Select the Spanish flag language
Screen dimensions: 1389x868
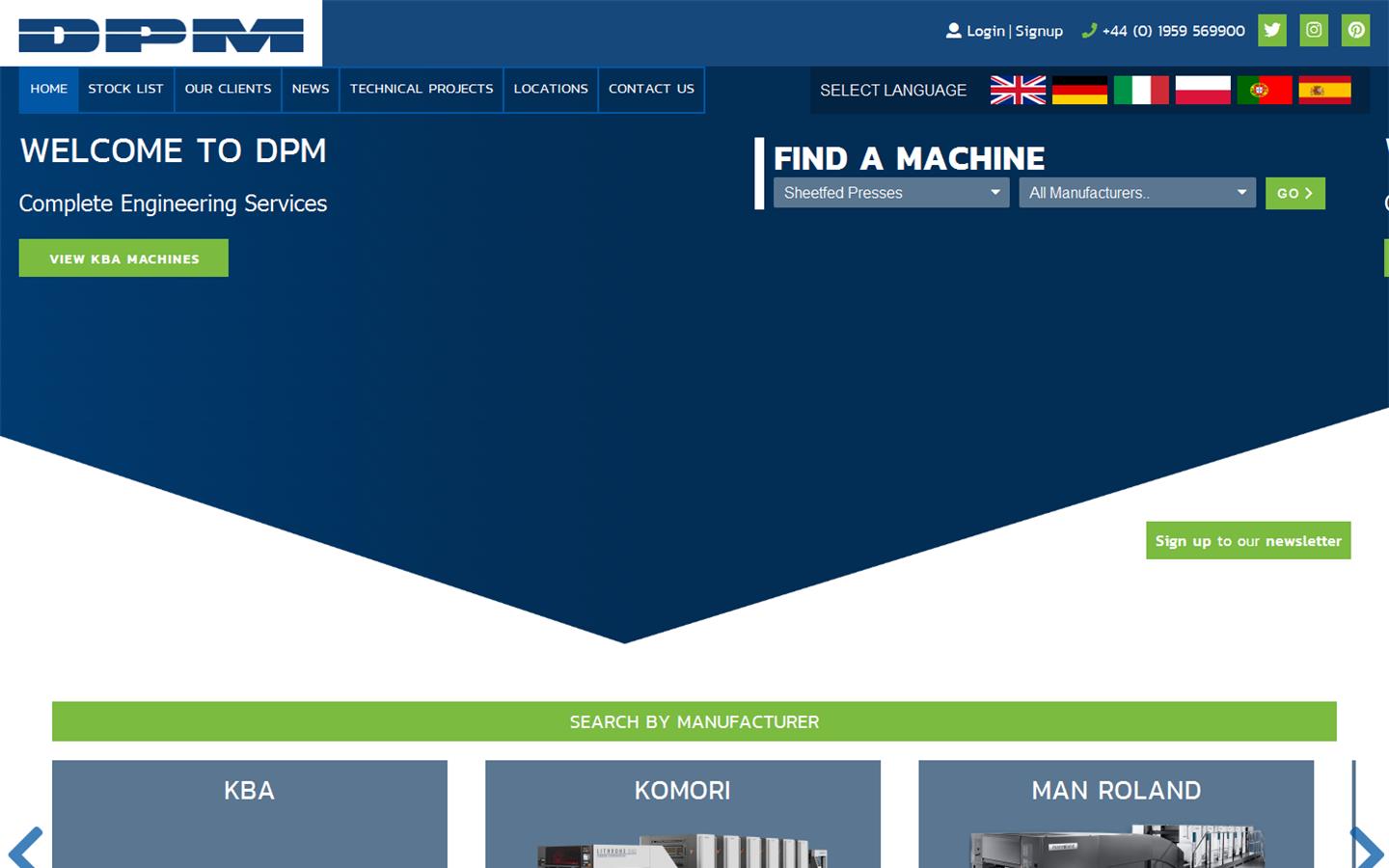click(1324, 90)
